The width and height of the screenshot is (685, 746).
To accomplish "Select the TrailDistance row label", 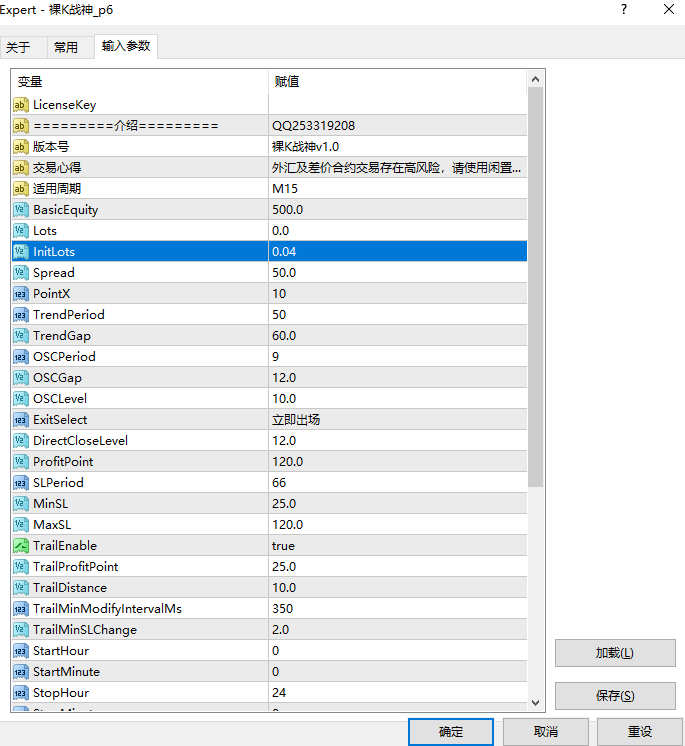I will (x=70, y=588).
